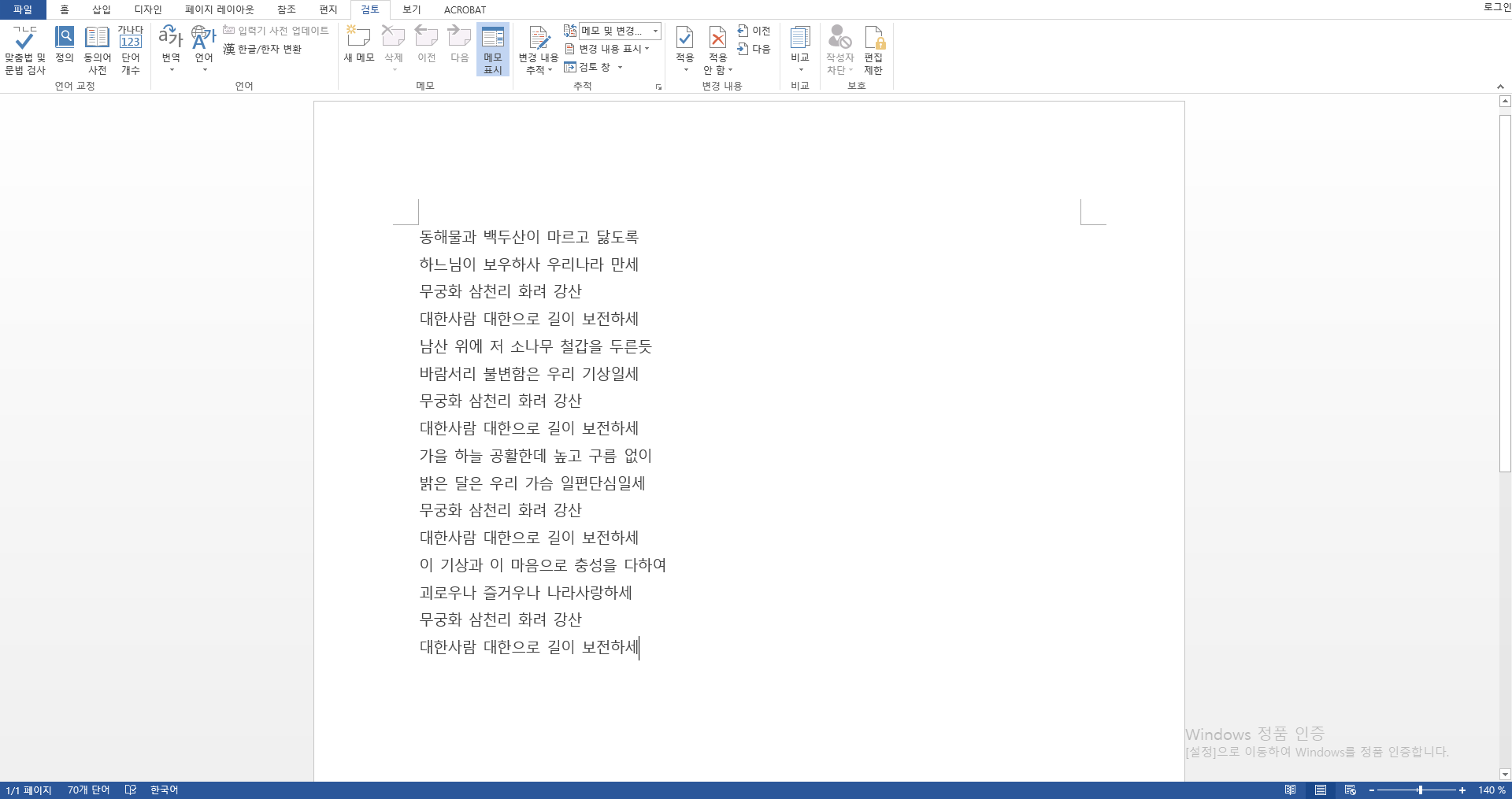This screenshot has height=799, width=1512.
Task: Expand 변경 내용 표시 markup options
Action: pos(607,49)
